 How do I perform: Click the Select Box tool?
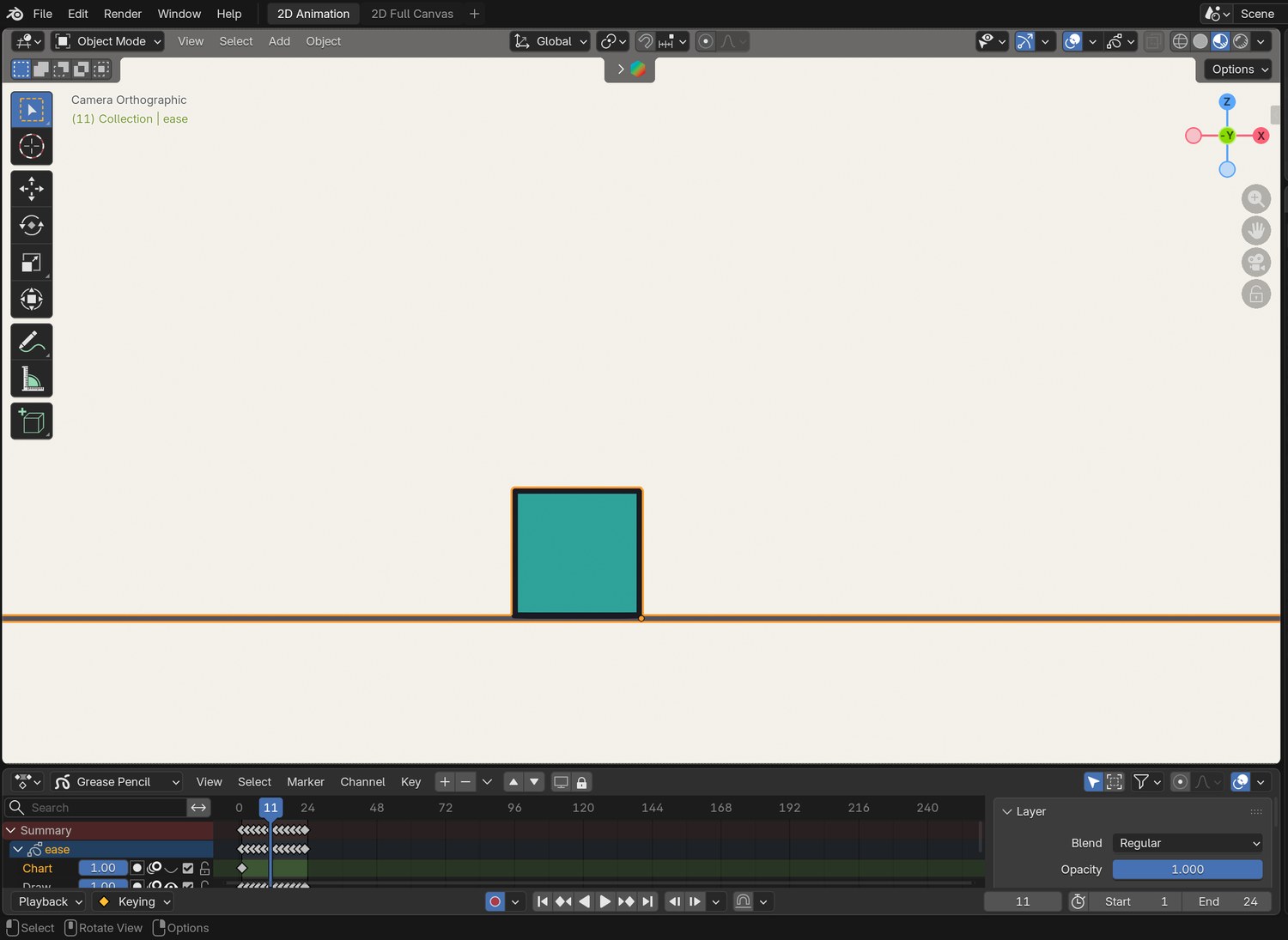[32, 110]
